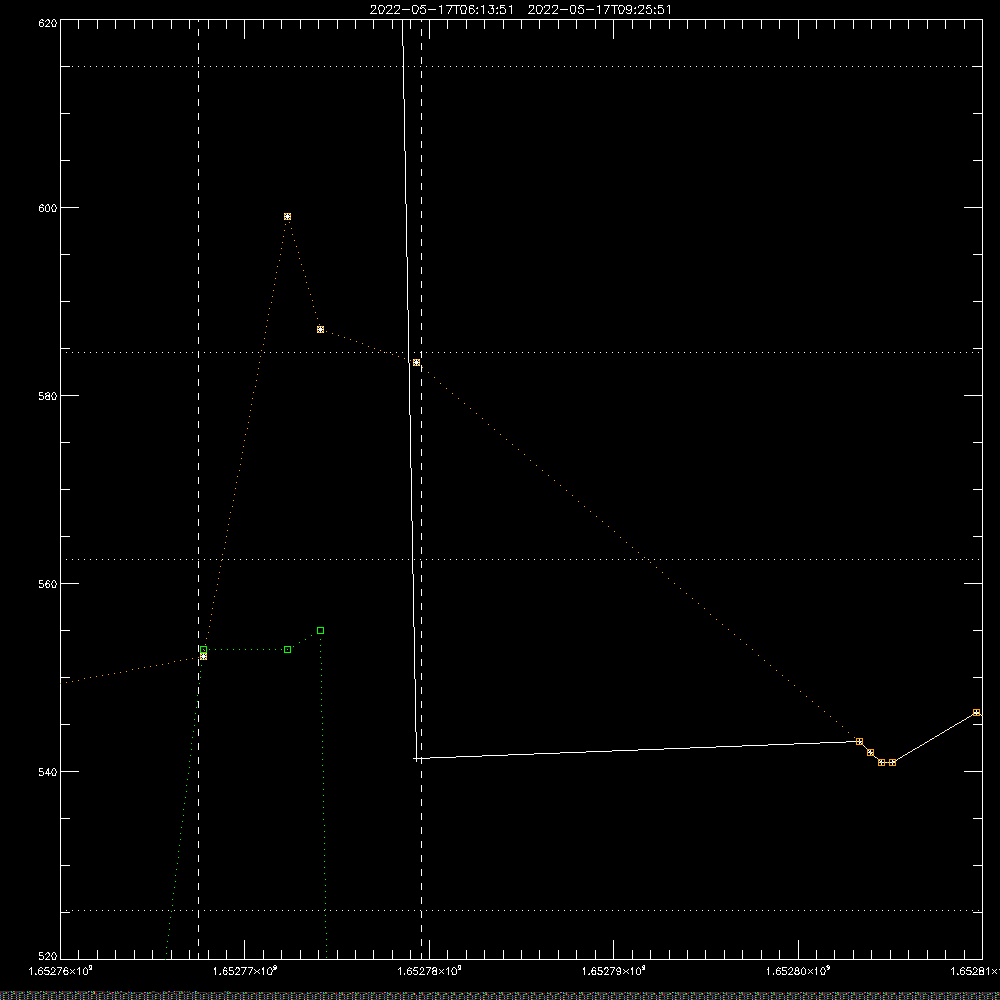Click the y-axis label 600
Viewport: 1000px width, 1000px height.
coord(48,208)
